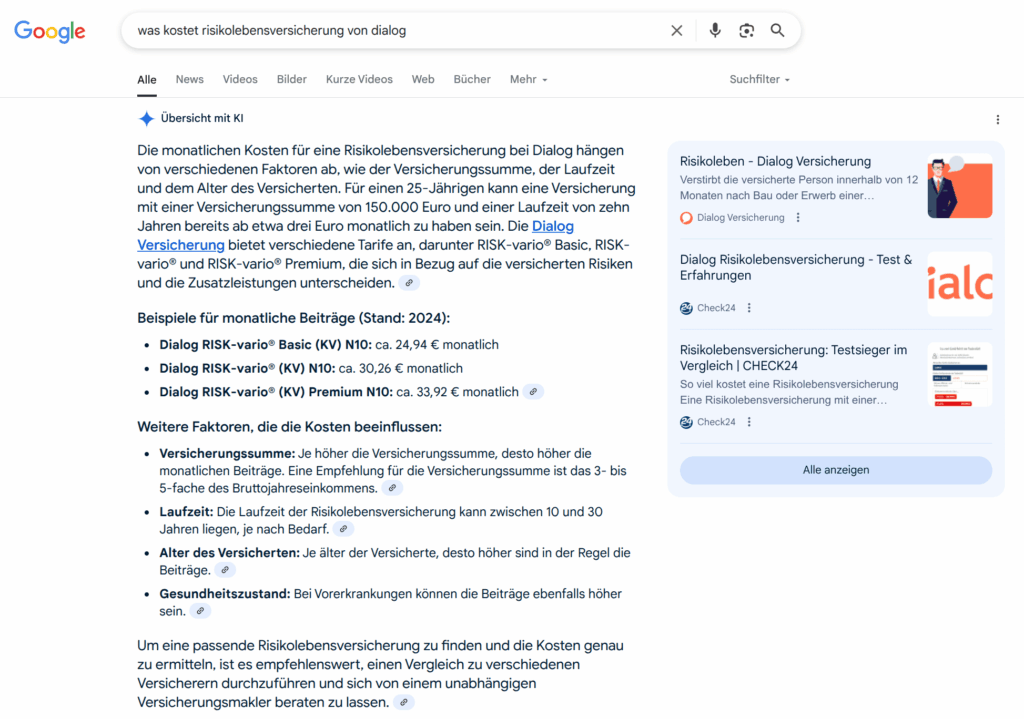Open three-dot menu under 'Test & Erfahrungen' source
This screenshot has height=719, width=1024.
[x=749, y=308]
